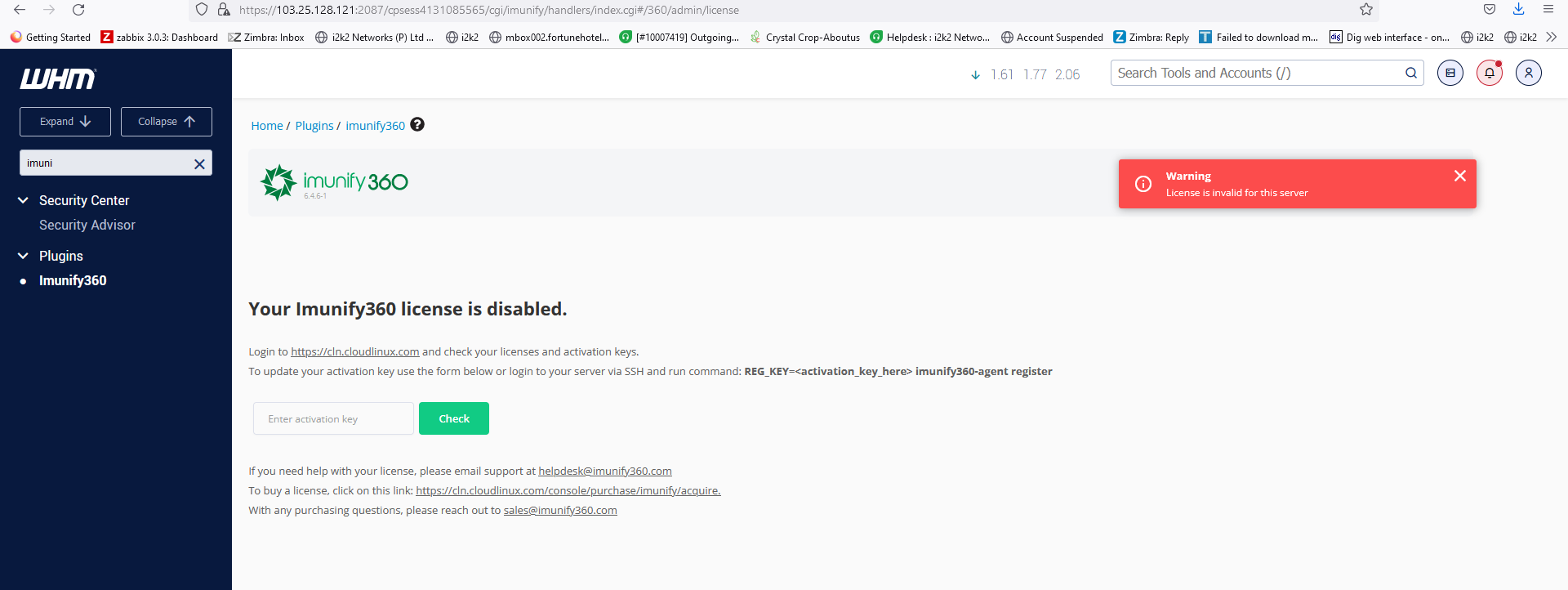Click the Imunify360 logo
The width and height of the screenshot is (1568, 590).
[334, 182]
